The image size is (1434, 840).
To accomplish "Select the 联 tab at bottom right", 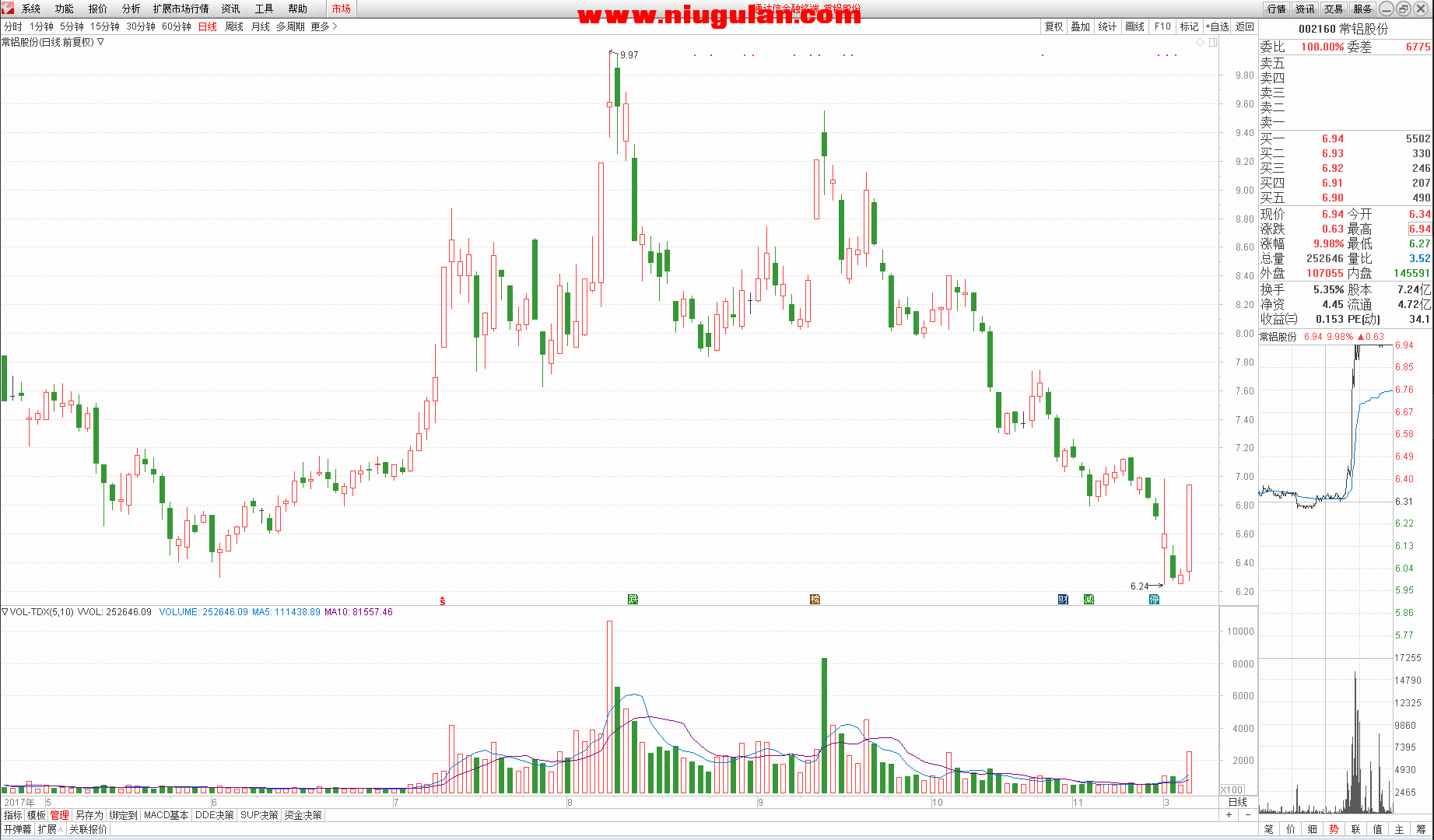I will [1356, 829].
